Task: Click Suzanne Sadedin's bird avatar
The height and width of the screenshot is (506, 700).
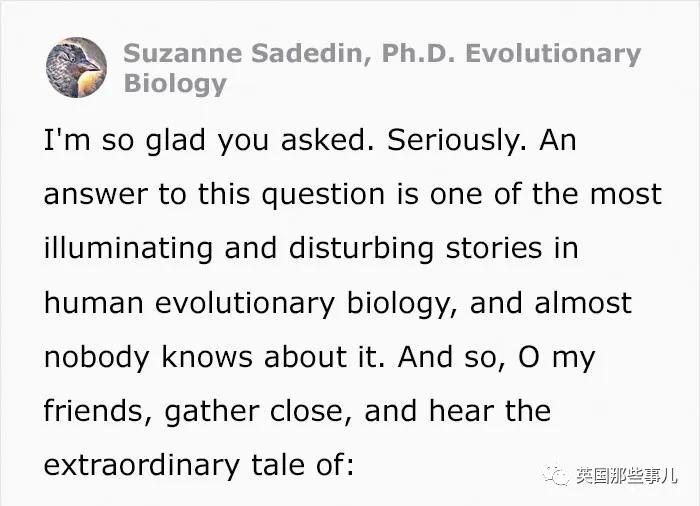Action: 76,67
